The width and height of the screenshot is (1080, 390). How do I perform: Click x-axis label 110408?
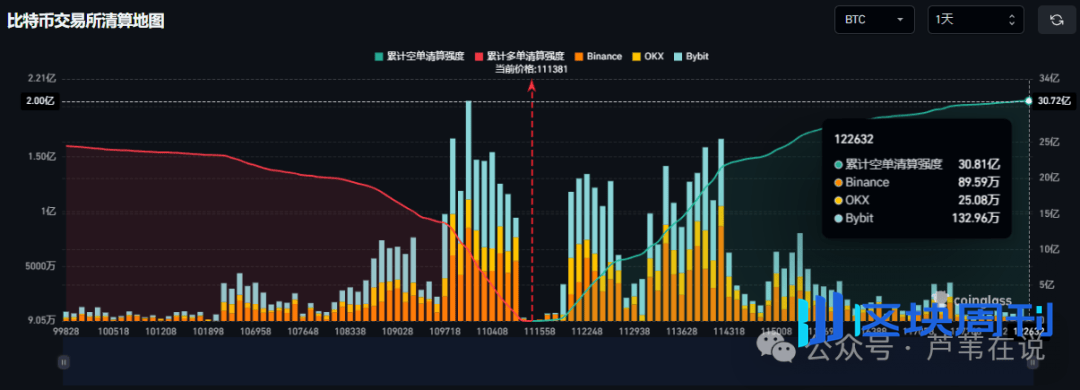(x=492, y=332)
